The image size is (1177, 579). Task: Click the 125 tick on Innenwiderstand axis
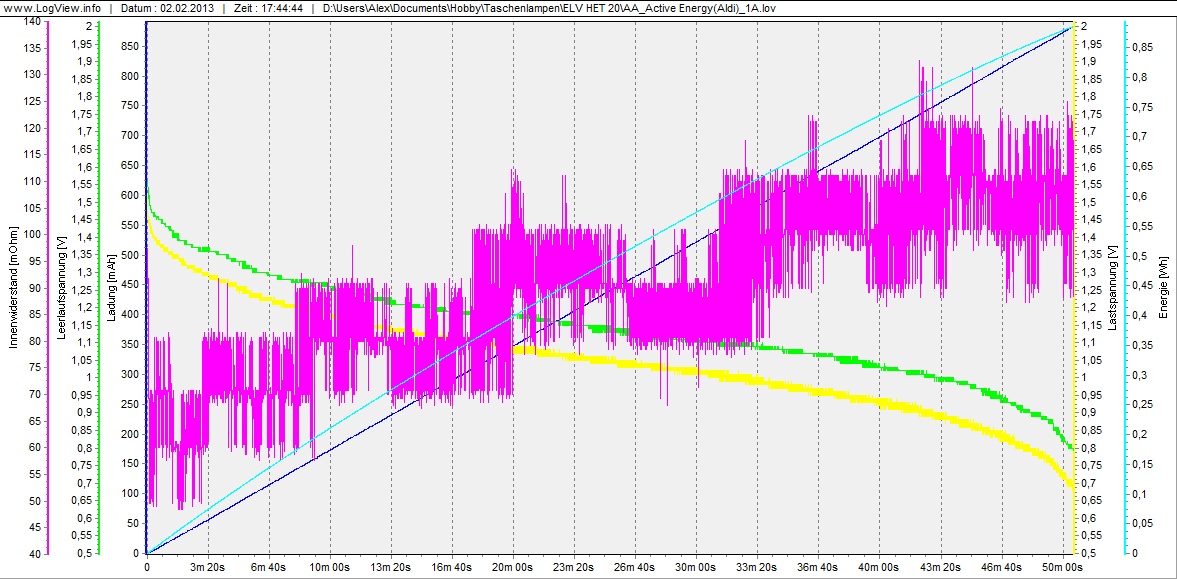pyautogui.click(x=32, y=101)
